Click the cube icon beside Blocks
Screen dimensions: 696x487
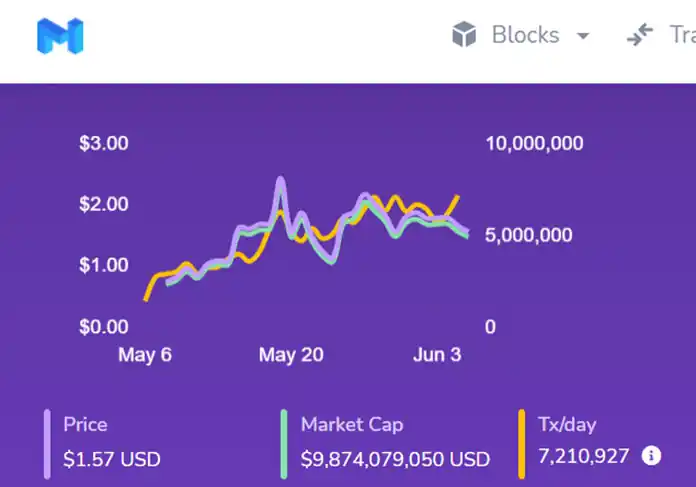pyautogui.click(x=464, y=36)
